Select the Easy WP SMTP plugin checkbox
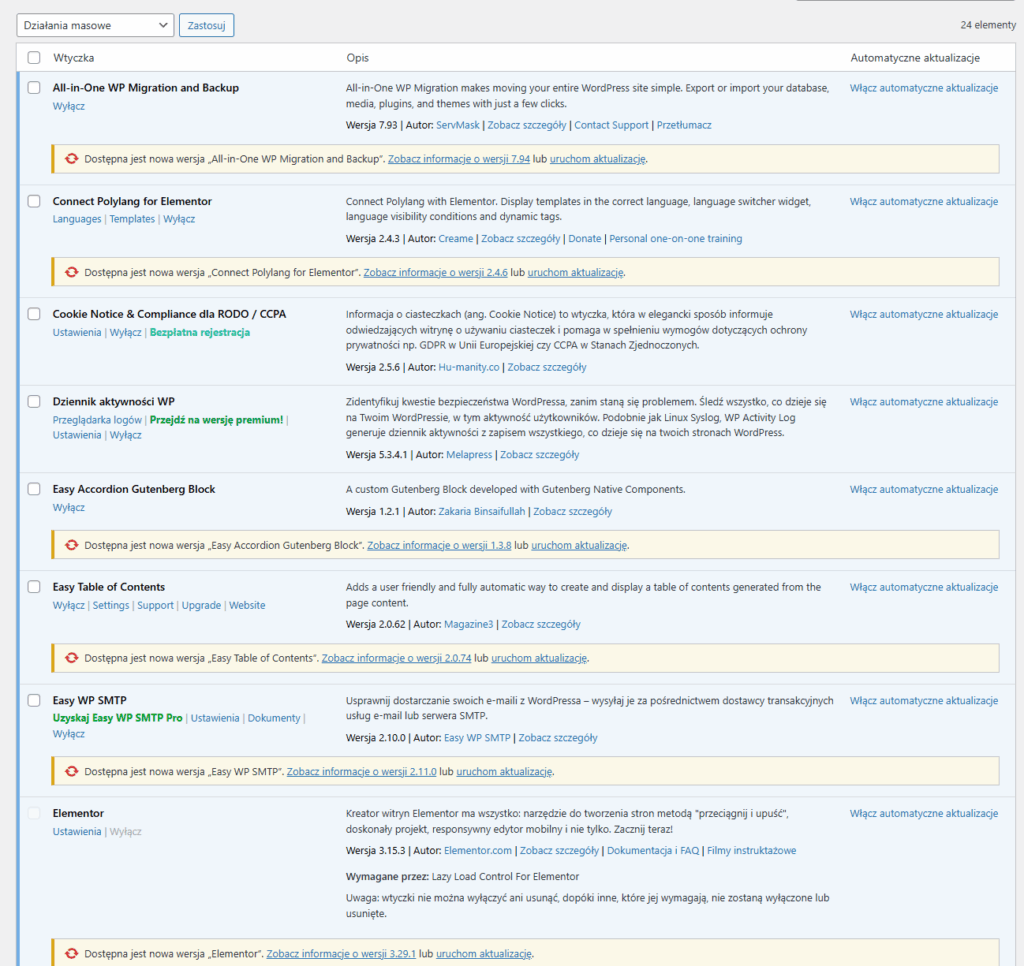Viewport: 1024px width, 966px height. (34, 701)
